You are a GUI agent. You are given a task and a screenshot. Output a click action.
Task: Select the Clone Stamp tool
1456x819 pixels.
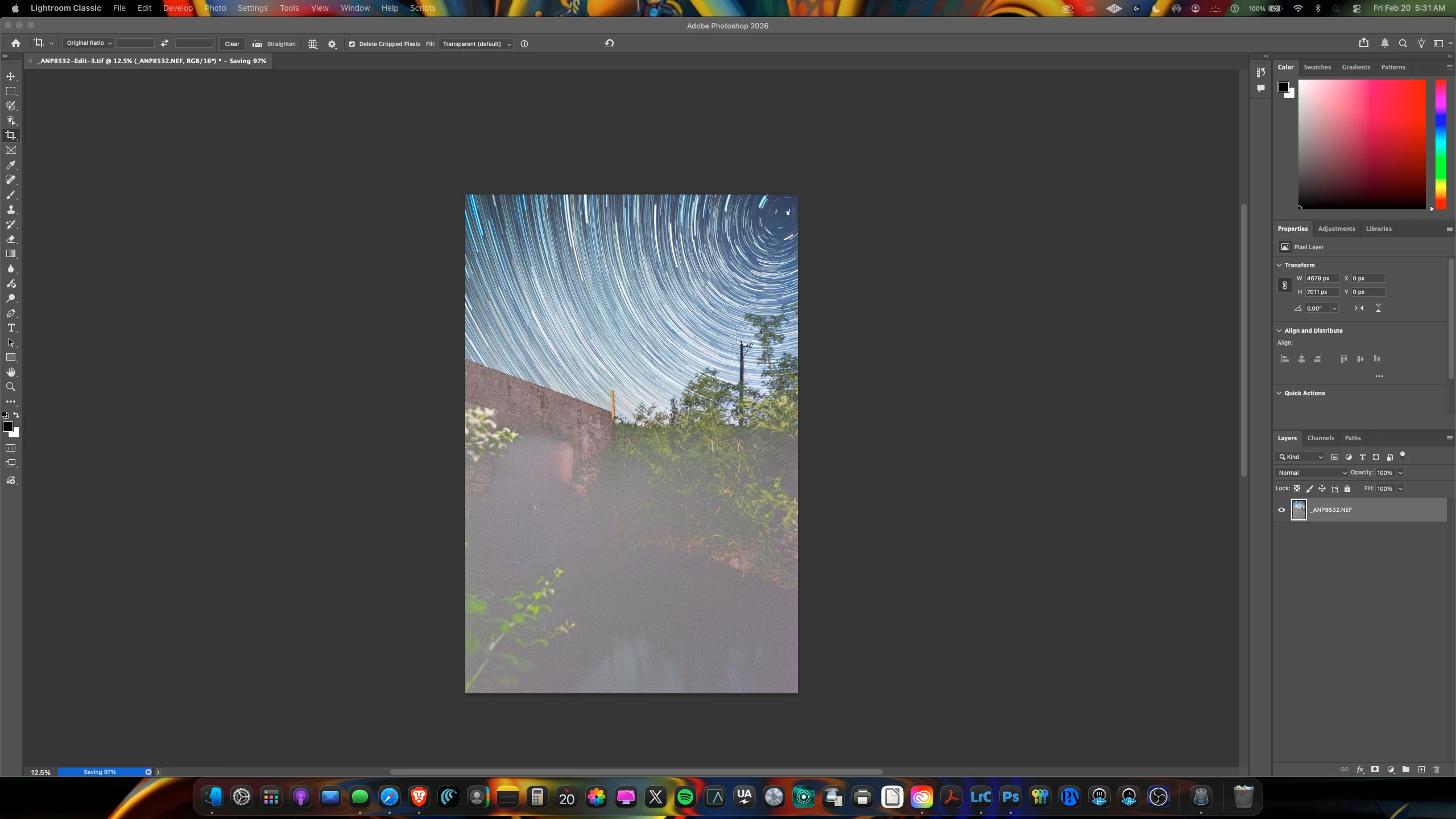(11, 209)
